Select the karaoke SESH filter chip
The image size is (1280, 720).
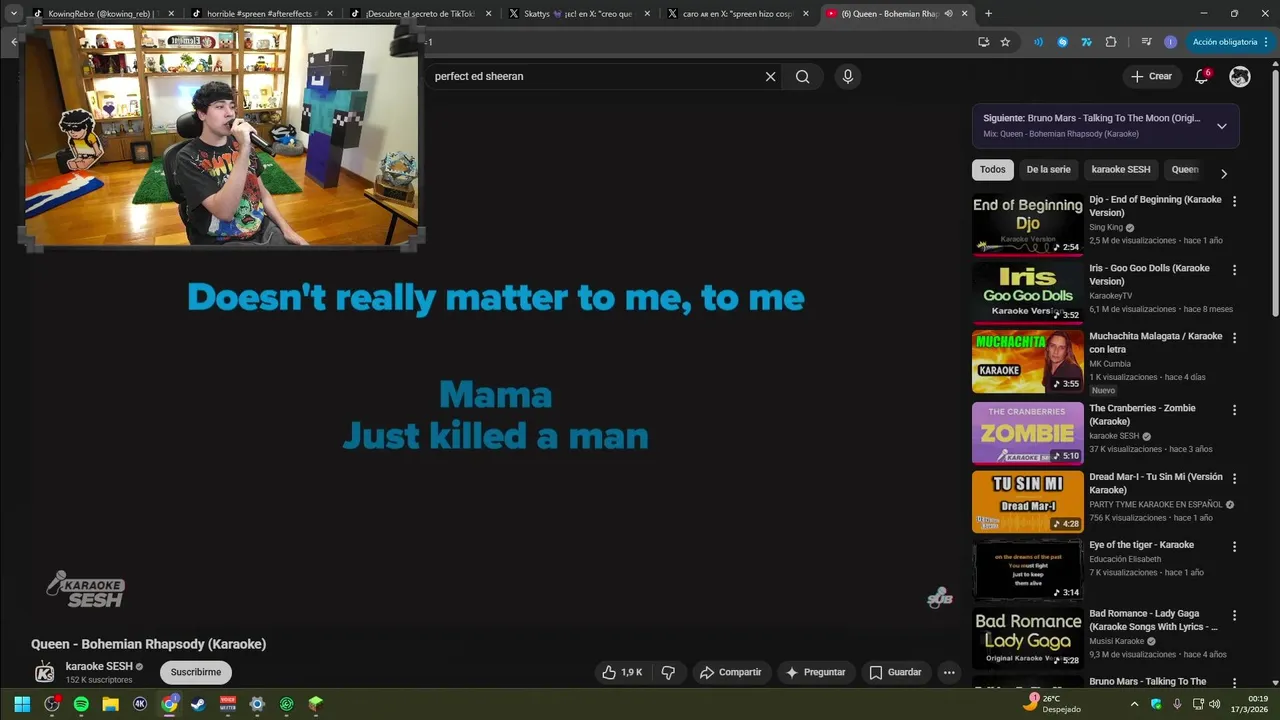[x=1120, y=170]
